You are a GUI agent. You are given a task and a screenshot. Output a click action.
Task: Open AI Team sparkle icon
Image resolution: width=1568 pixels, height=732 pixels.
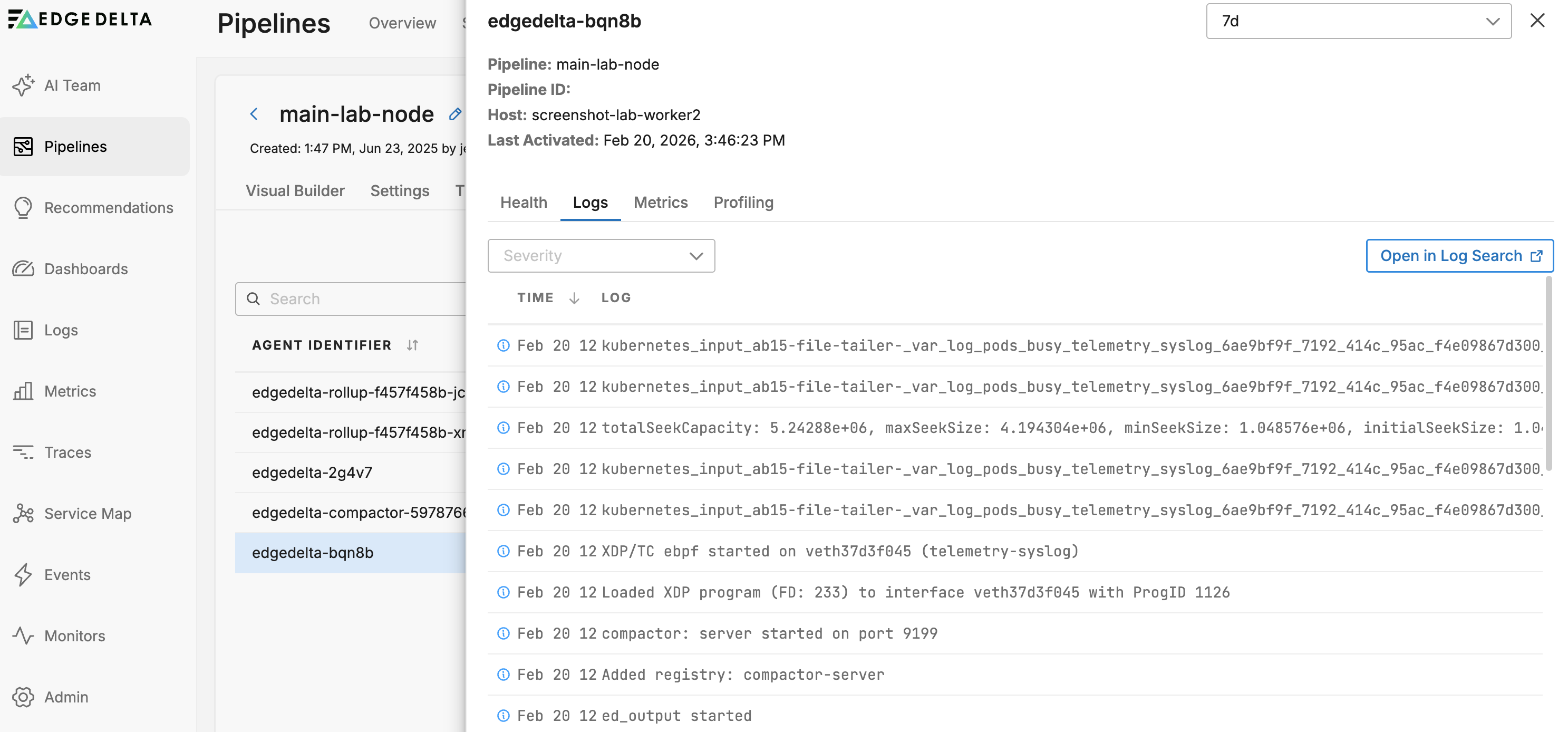23,85
